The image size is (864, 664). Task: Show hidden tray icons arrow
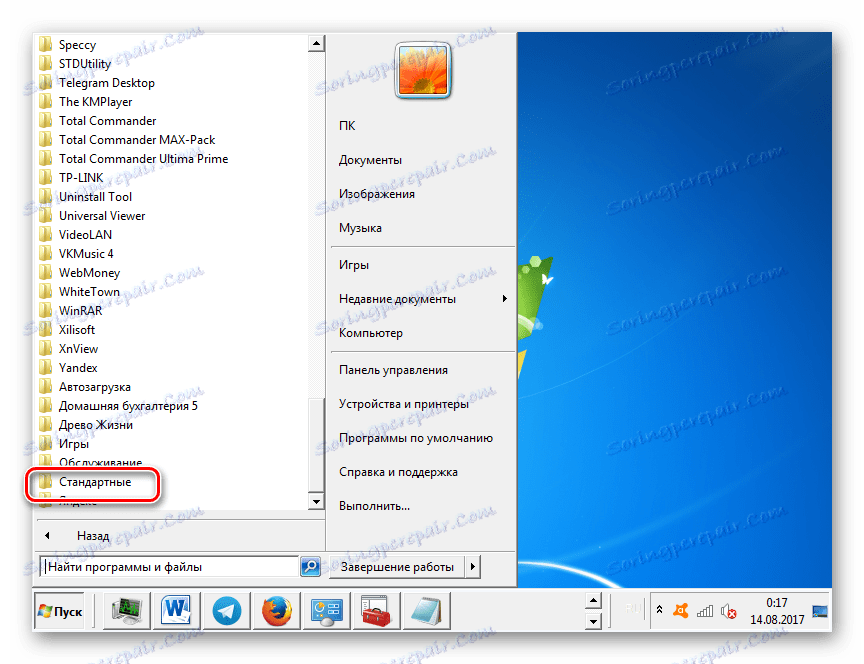coord(660,610)
